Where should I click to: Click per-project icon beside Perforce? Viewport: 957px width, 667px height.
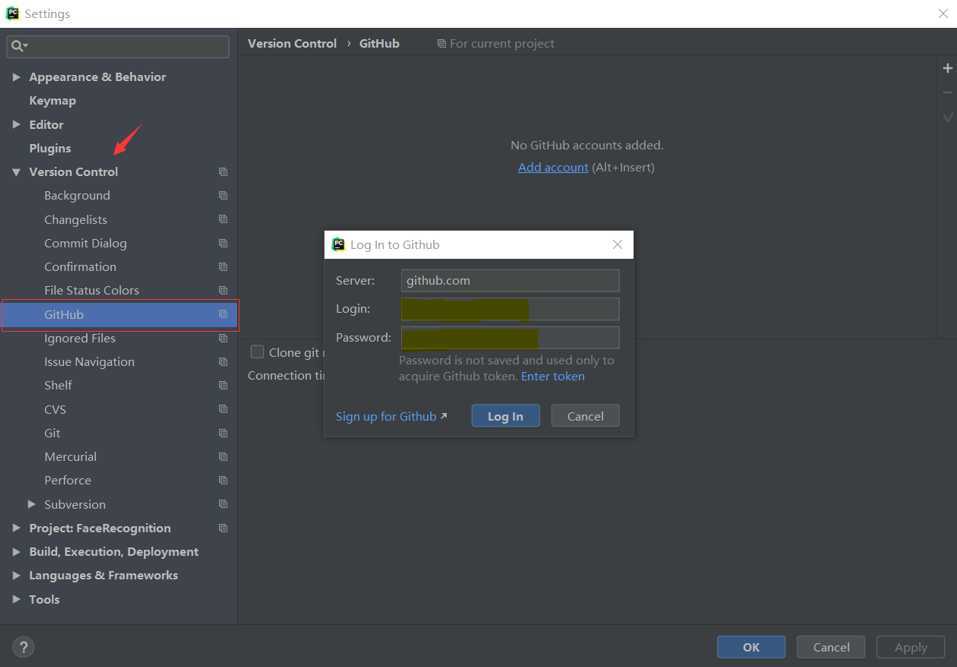pos(223,481)
